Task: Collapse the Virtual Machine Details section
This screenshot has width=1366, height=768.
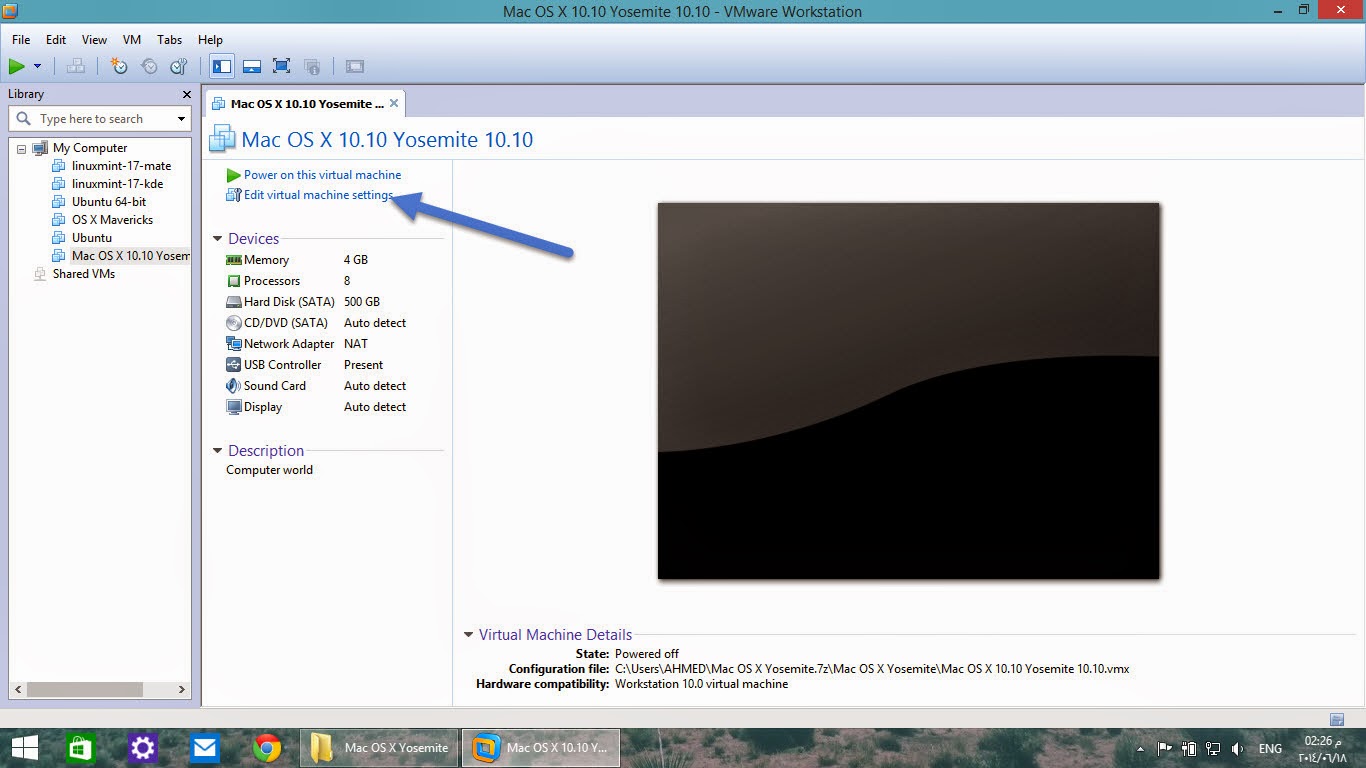Action: coord(468,635)
